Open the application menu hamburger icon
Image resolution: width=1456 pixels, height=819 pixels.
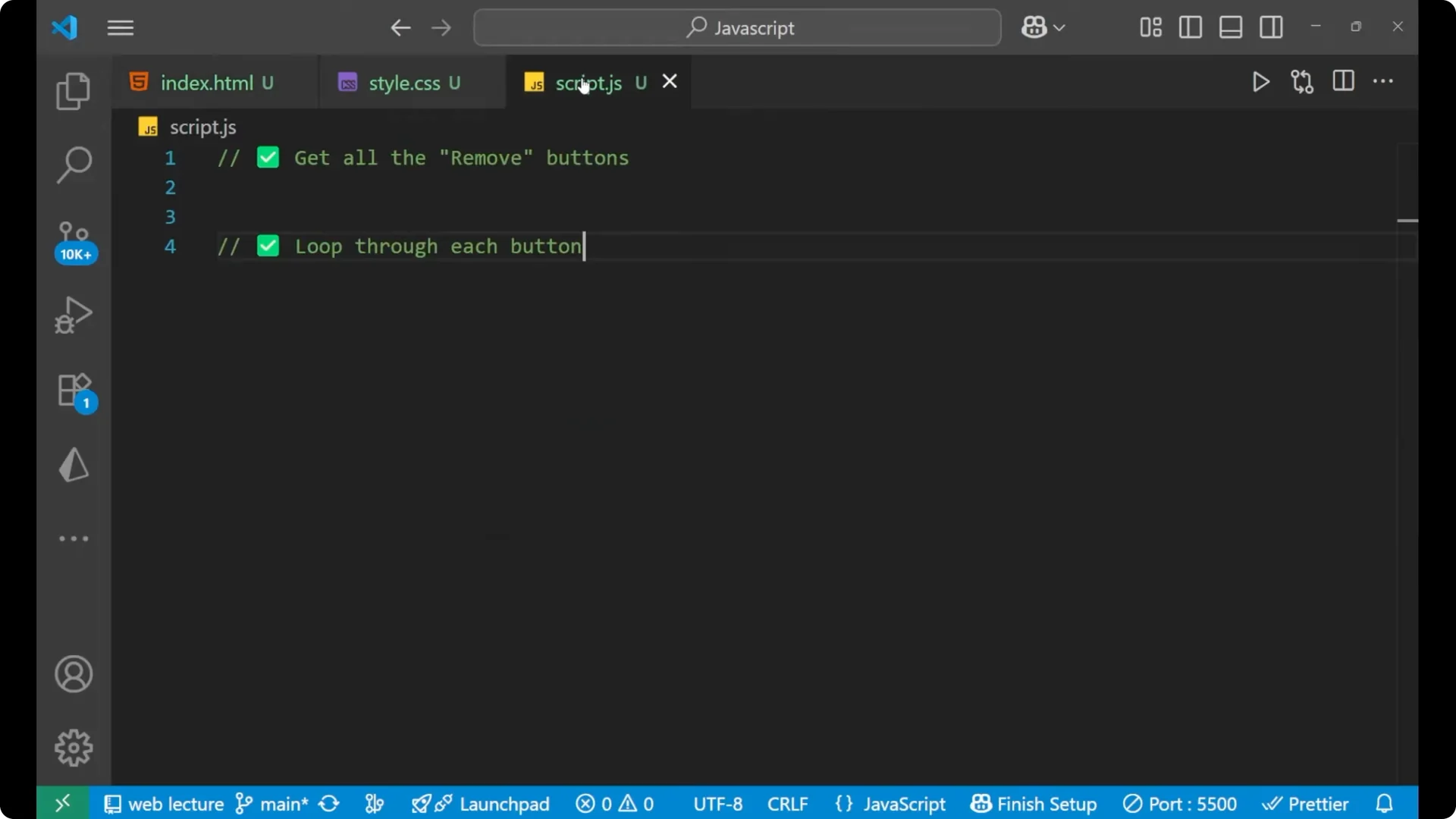pyautogui.click(x=120, y=27)
